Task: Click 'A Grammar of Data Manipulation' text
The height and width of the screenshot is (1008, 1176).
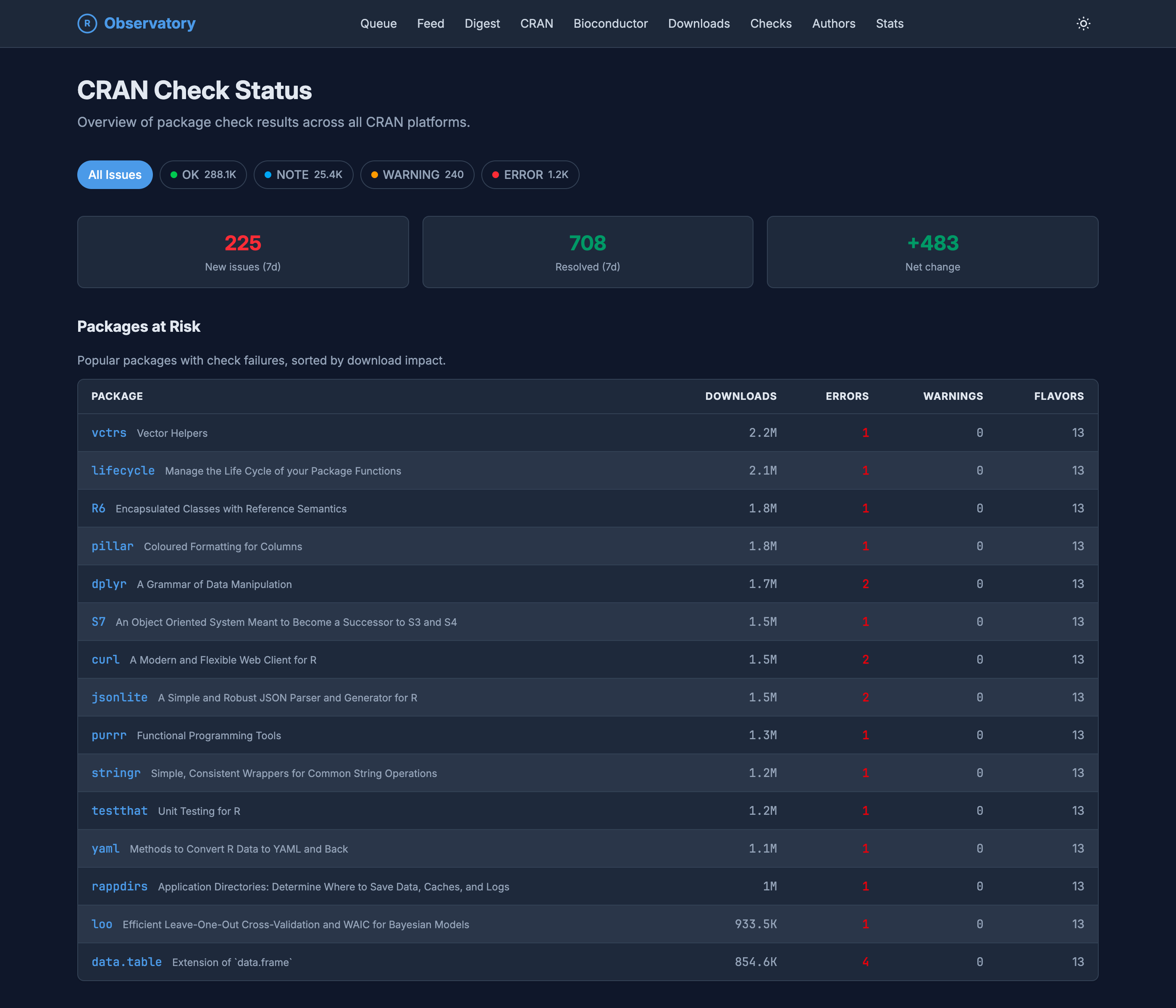Action: coord(214,585)
